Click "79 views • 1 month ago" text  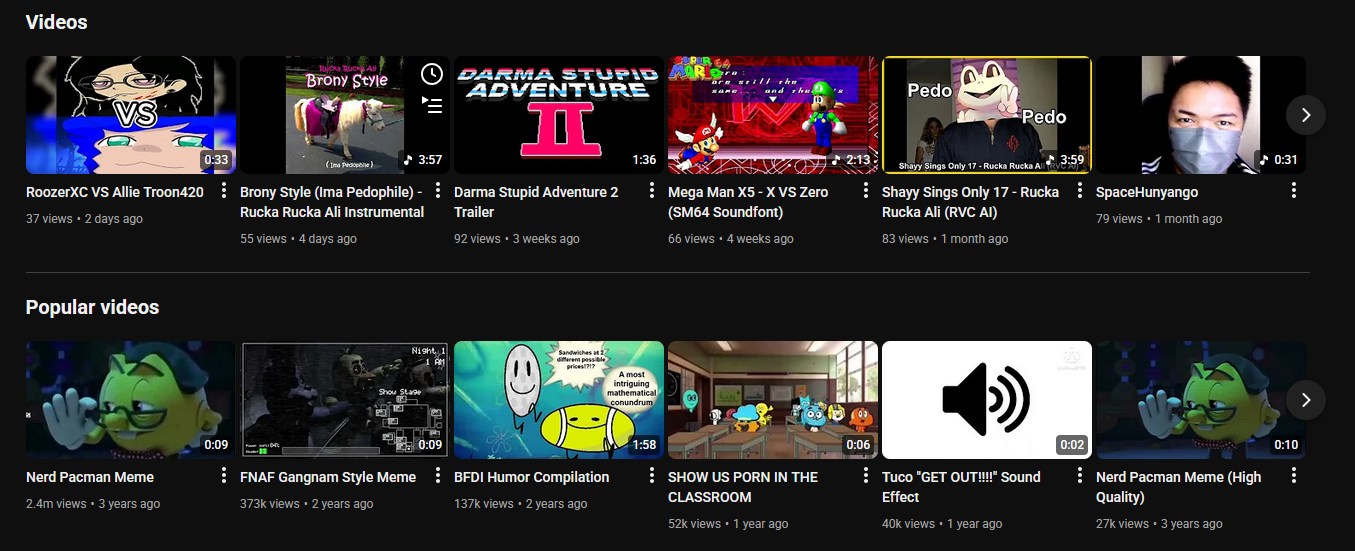1159,219
